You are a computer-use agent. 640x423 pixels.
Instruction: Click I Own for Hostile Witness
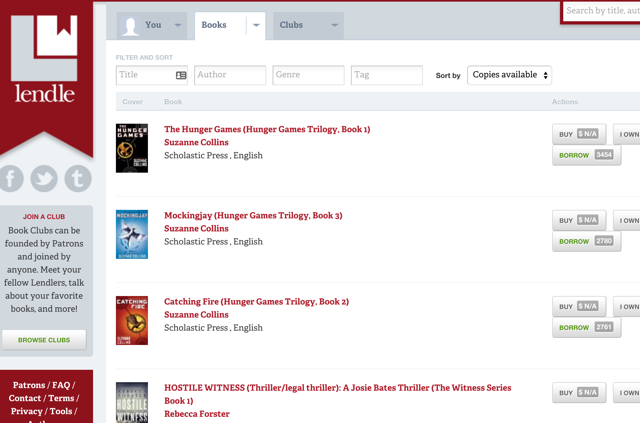click(x=627, y=393)
